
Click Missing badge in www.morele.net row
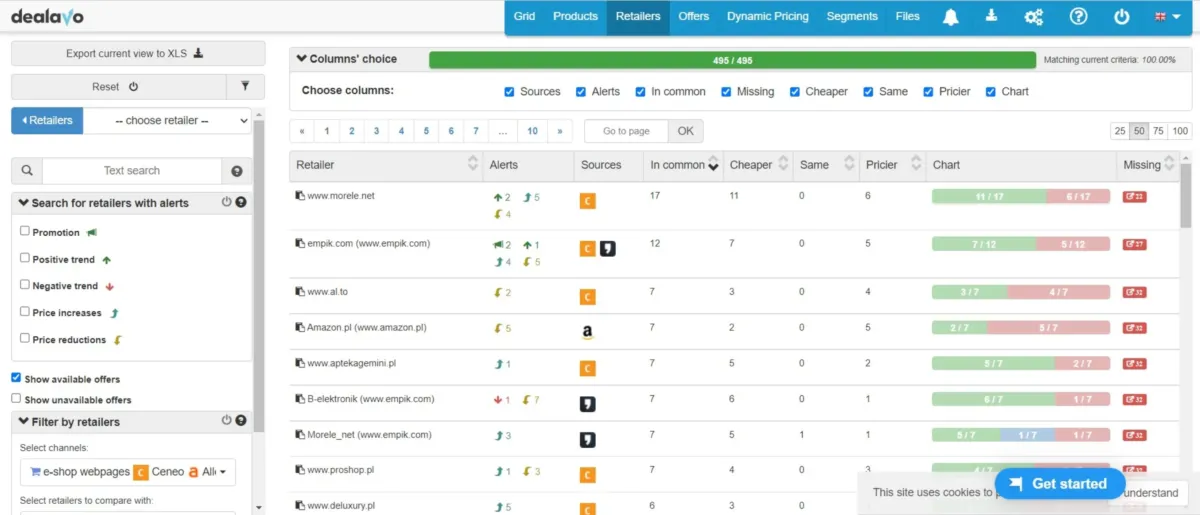(x=1134, y=197)
